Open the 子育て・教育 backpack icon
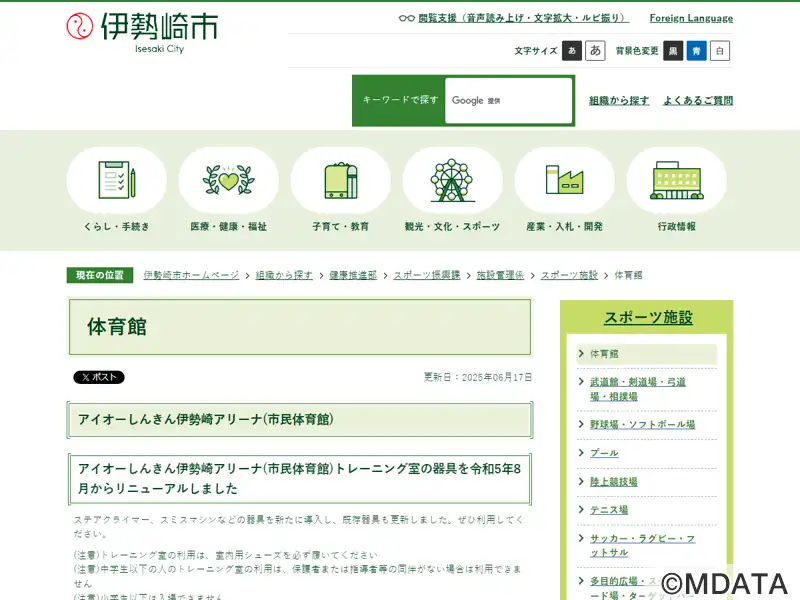Image resolution: width=800 pixels, height=600 pixels. tap(341, 181)
